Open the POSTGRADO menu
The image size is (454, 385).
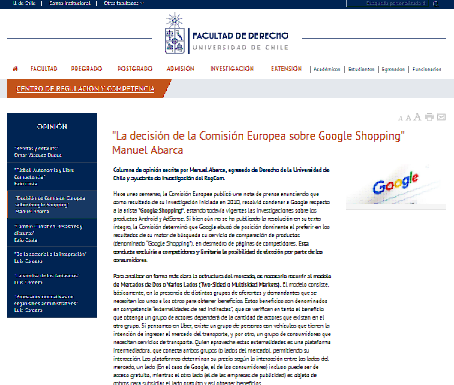(135, 69)
